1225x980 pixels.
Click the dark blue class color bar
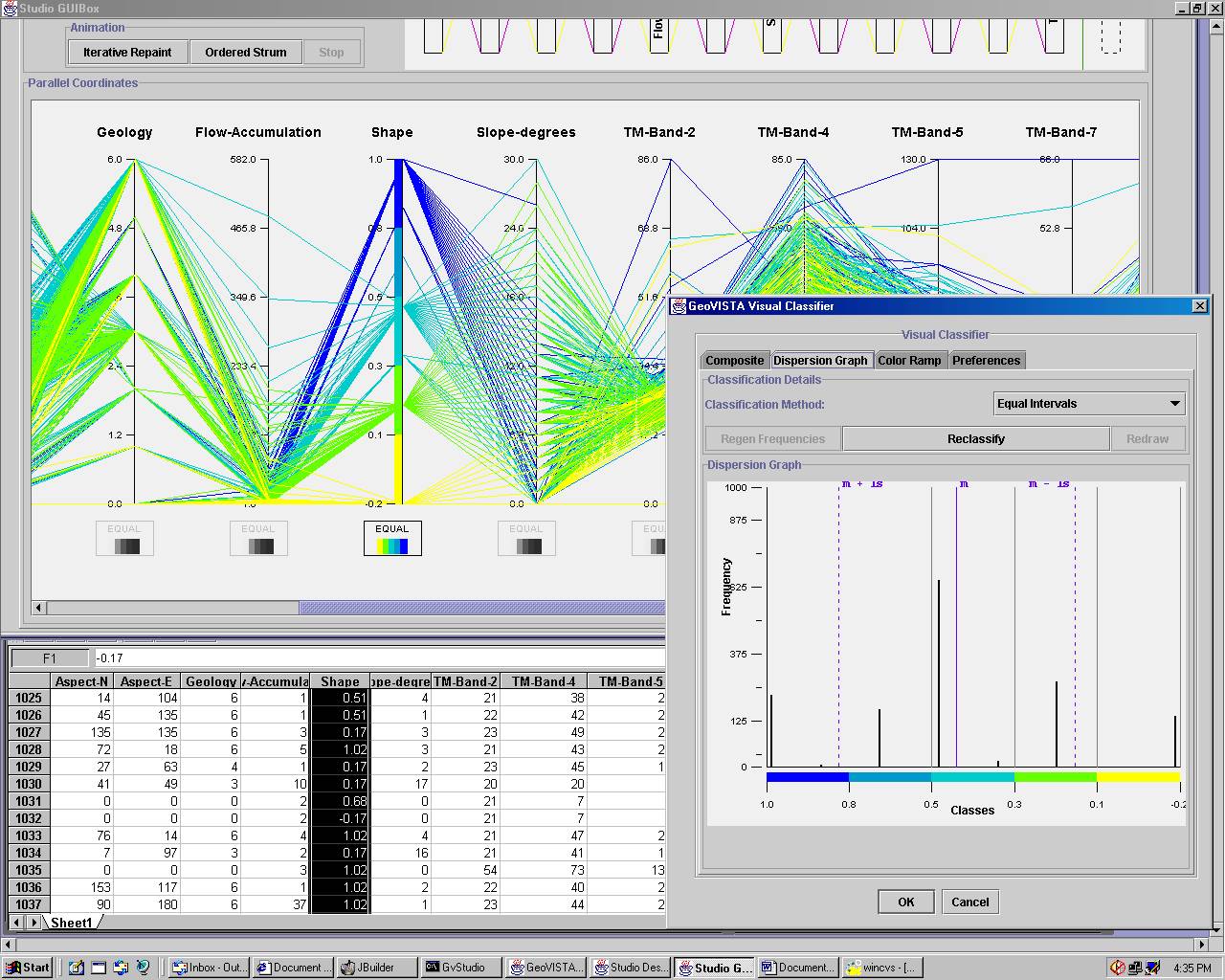[x=807, y=777]
